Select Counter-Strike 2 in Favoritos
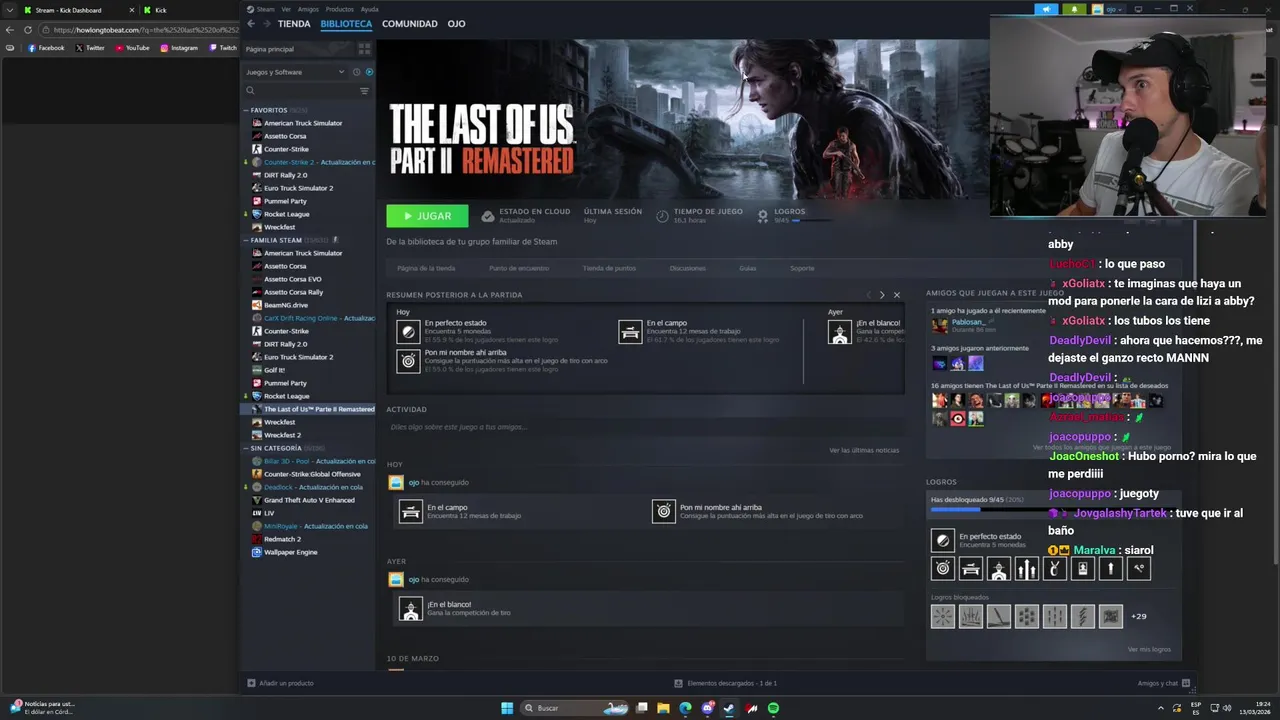 click(313, 162)
